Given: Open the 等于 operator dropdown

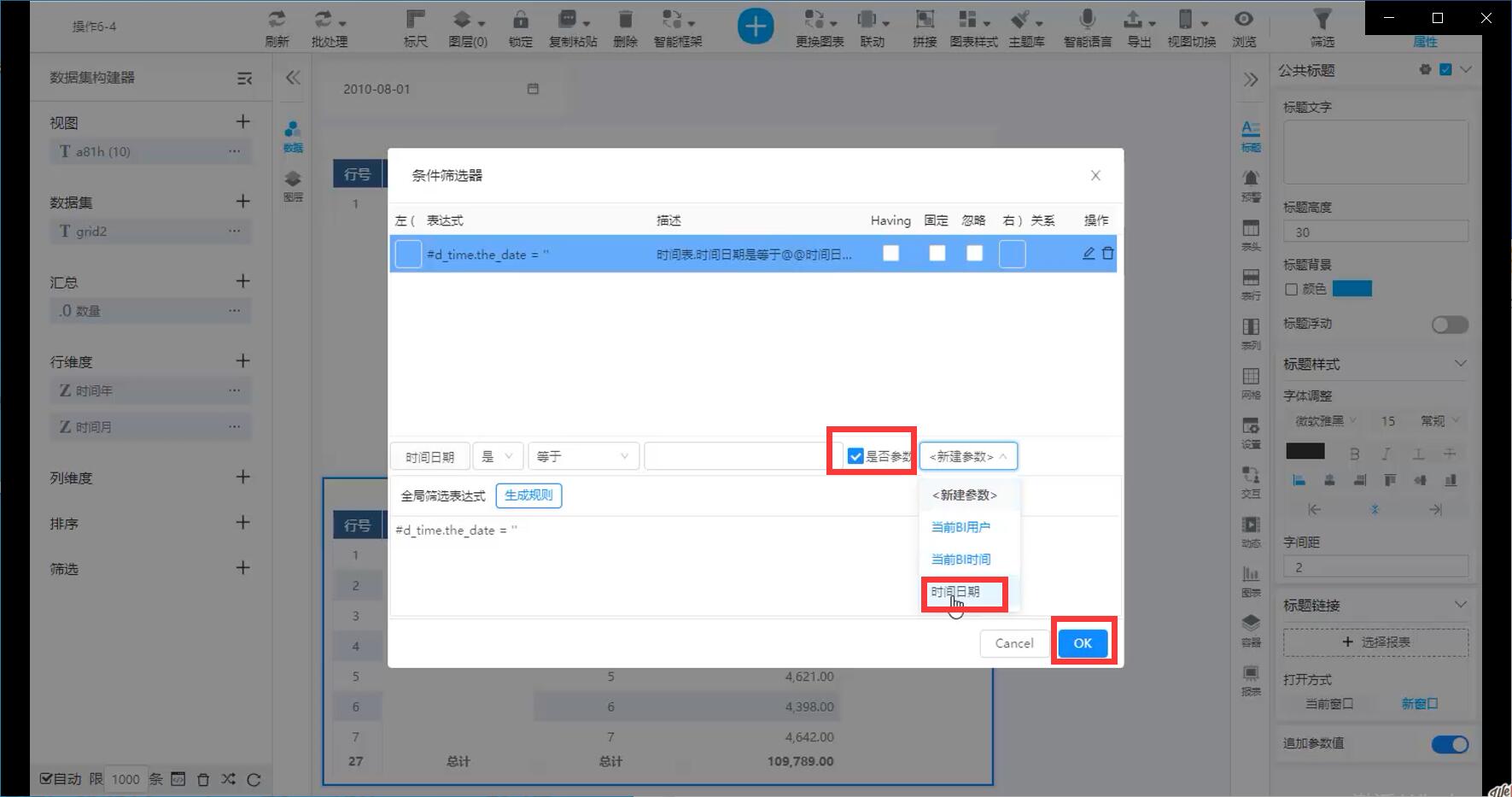Looking at the screenshot, I should pos(582,456).
